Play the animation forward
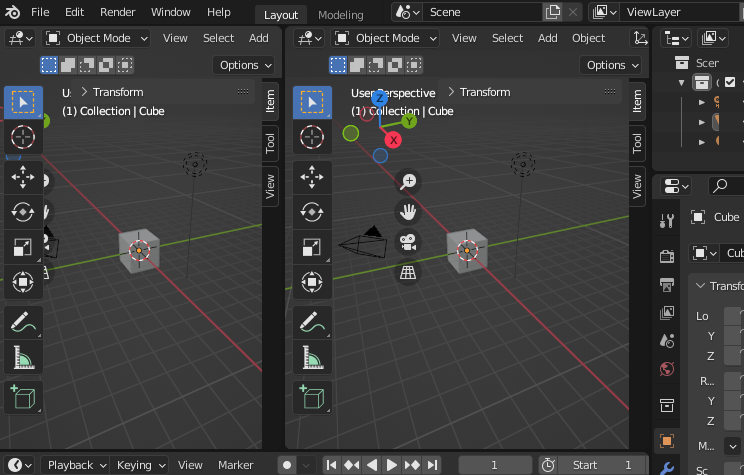The image size is (744, 475). click(392, 465)
